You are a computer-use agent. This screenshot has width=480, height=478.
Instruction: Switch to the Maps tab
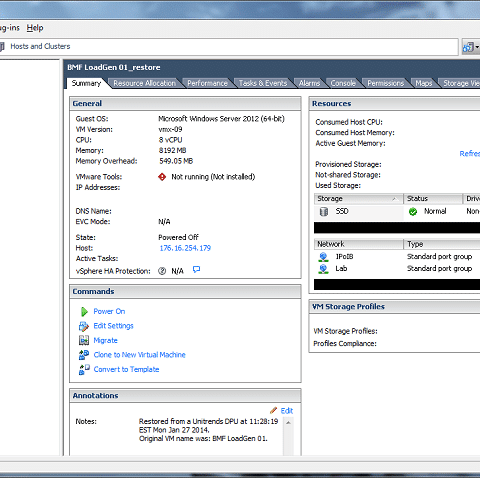423,83
